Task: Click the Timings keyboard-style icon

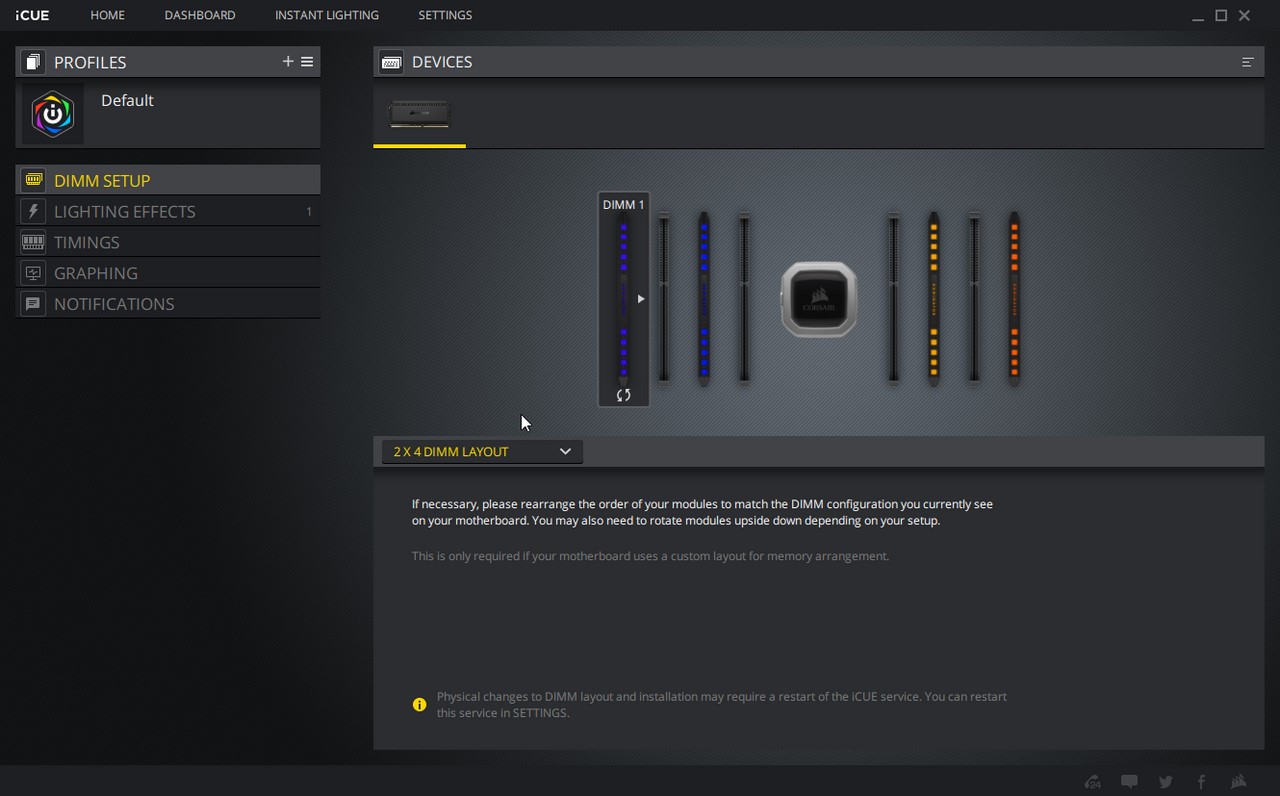Action: coord(33,242)
